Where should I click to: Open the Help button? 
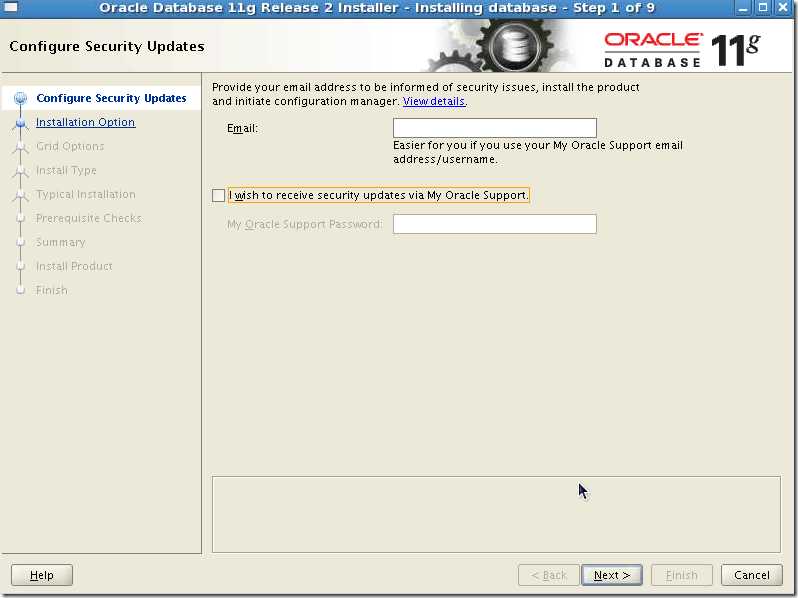point(42,575)
